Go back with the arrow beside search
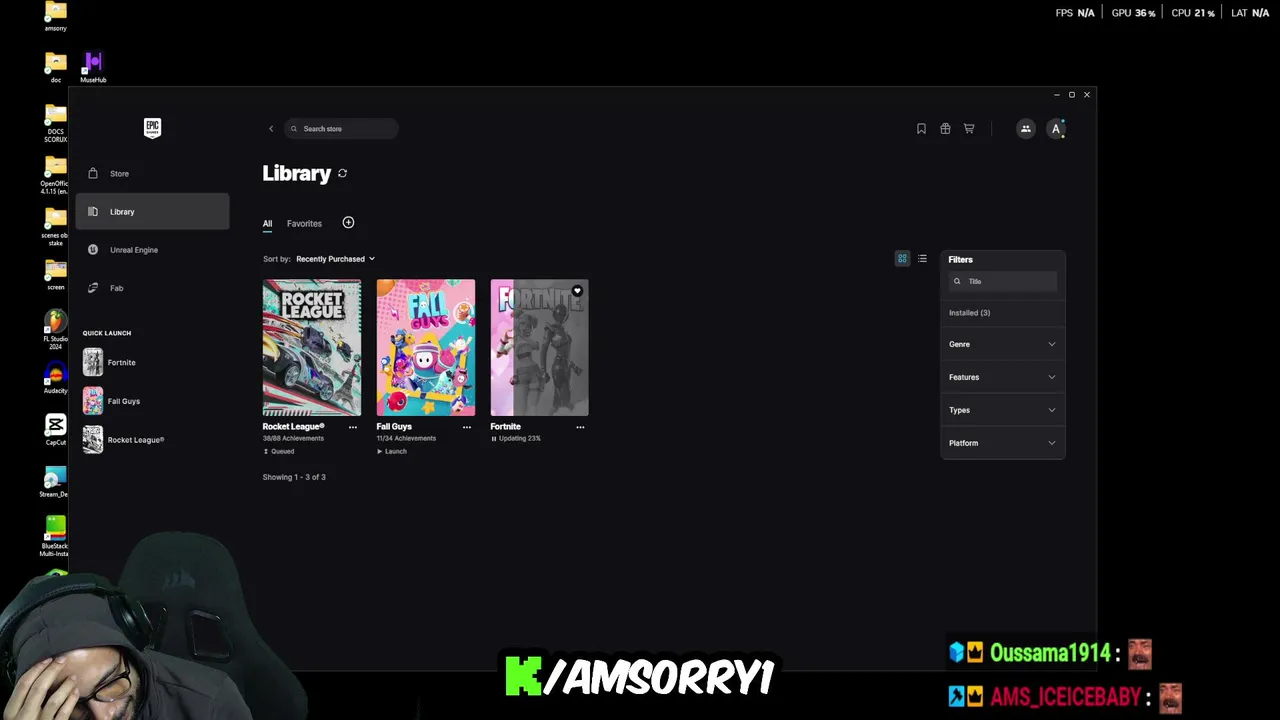This screenshot has height=720, width=1280. pos(270,129)
